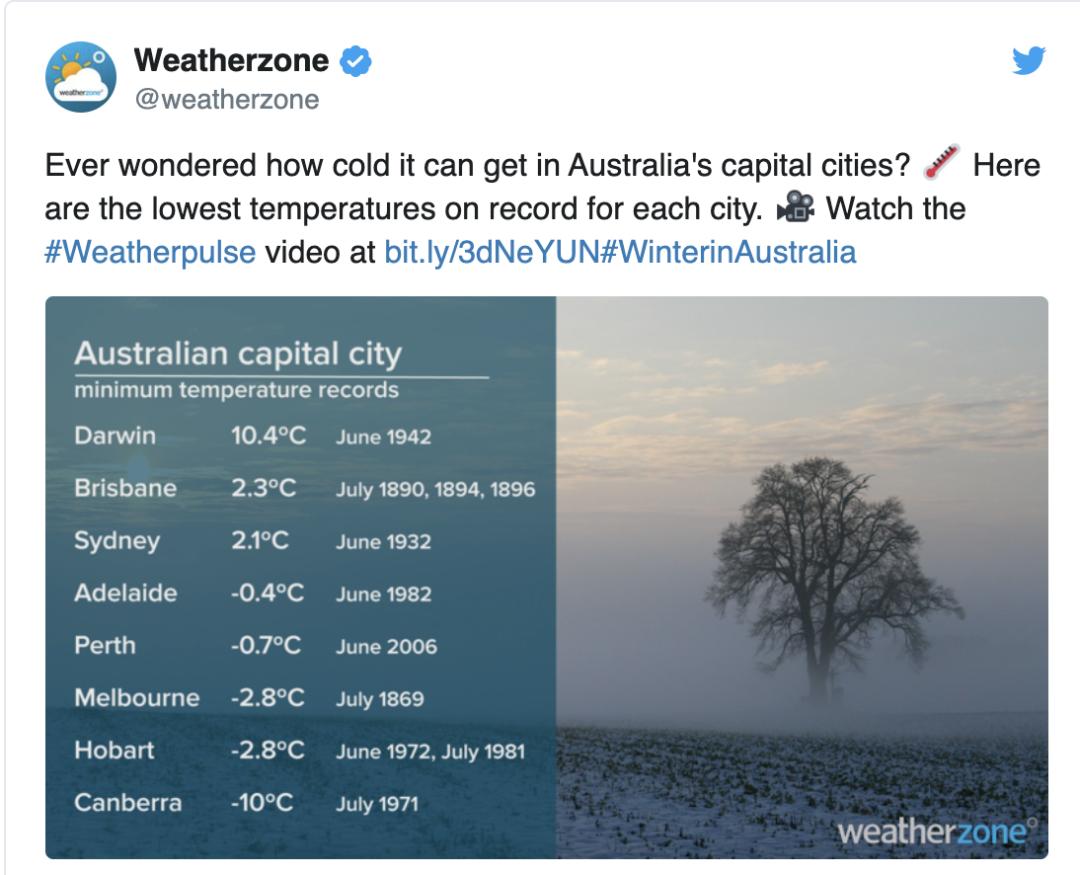Viewport: 1080px width, 875px height.
Task: Click the Weatherzone profile avatar
Action: click(81, 77)
